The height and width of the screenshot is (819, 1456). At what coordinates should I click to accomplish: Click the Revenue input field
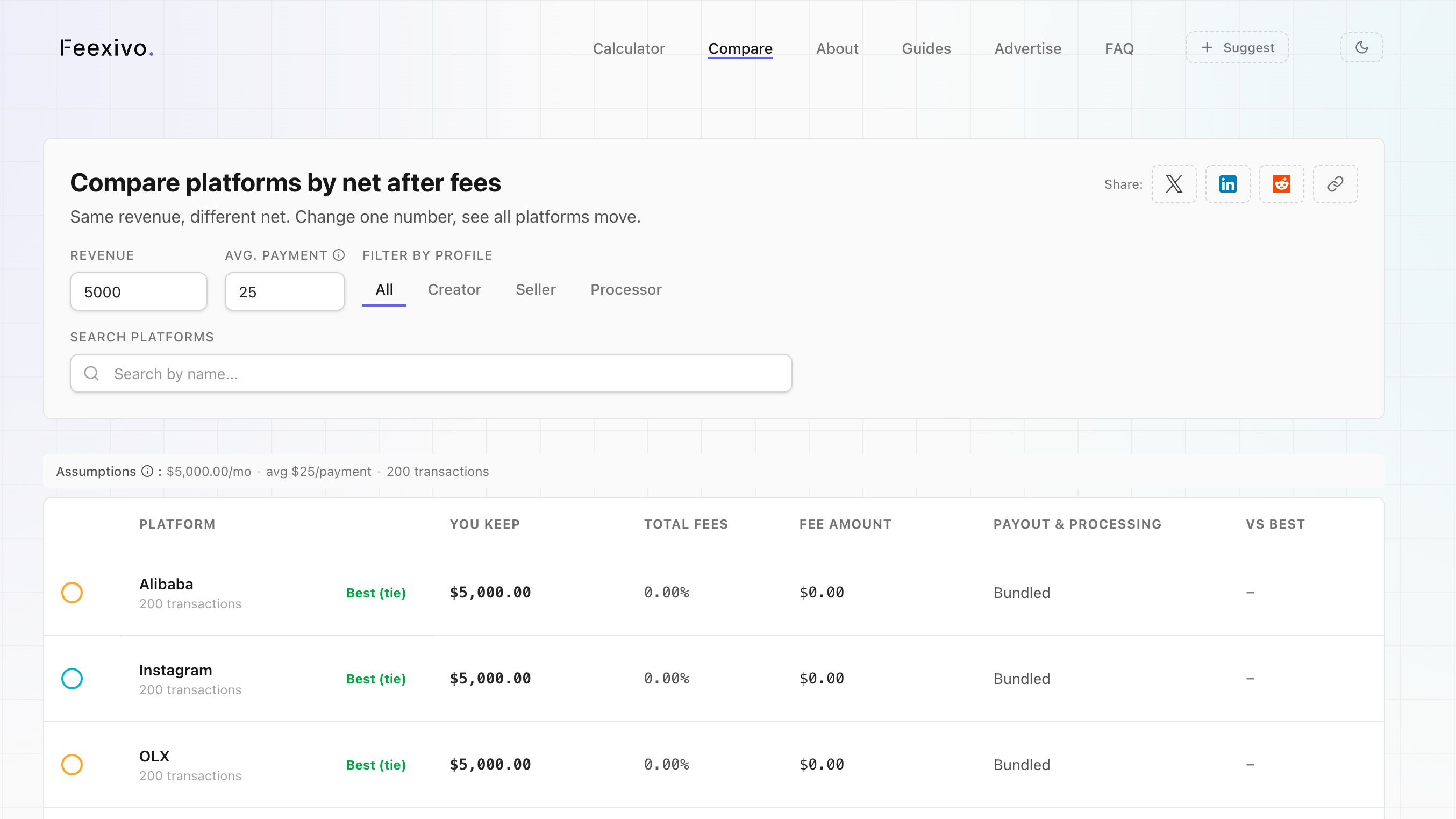(x=138, y=291)
